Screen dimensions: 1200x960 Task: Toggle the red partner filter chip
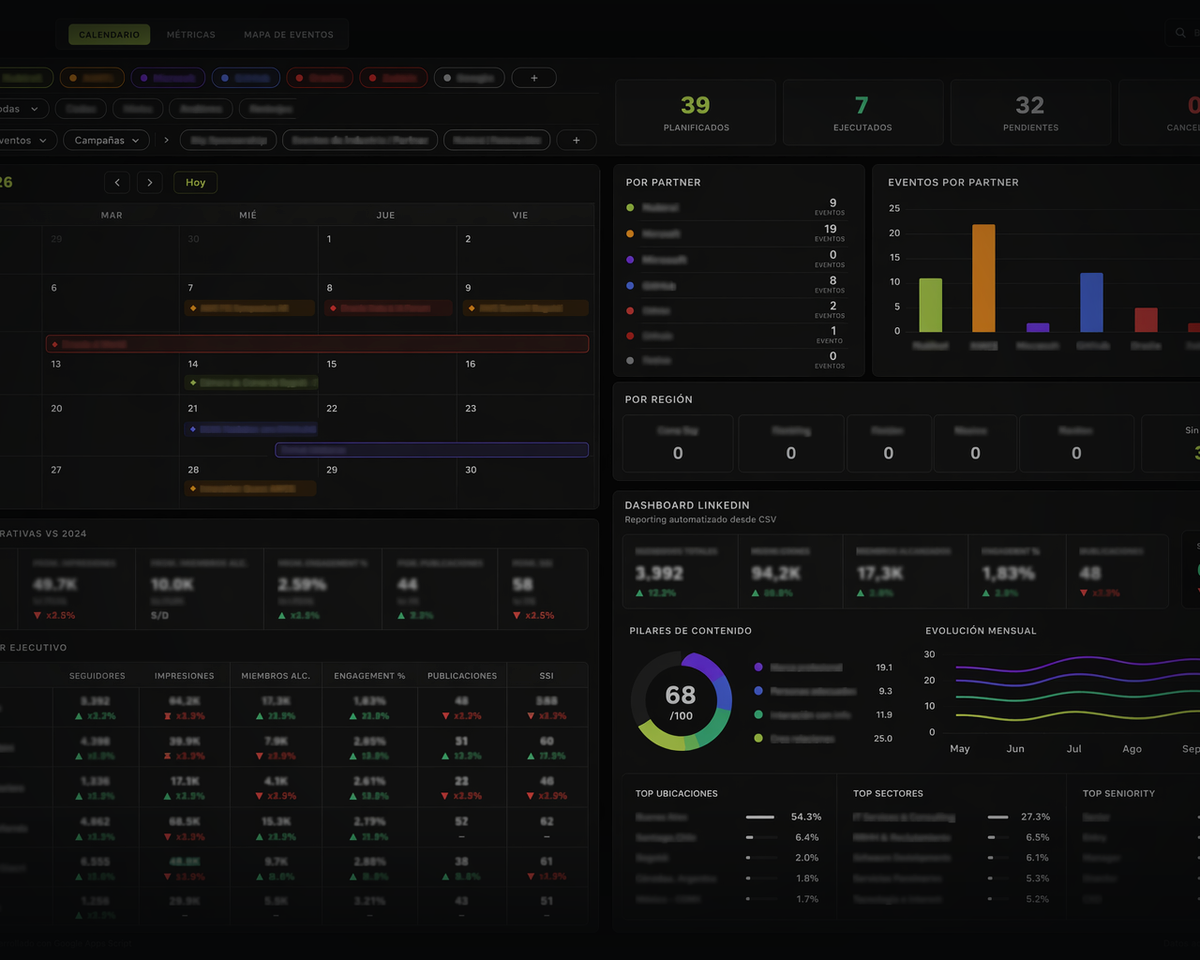tap(319, 77)
